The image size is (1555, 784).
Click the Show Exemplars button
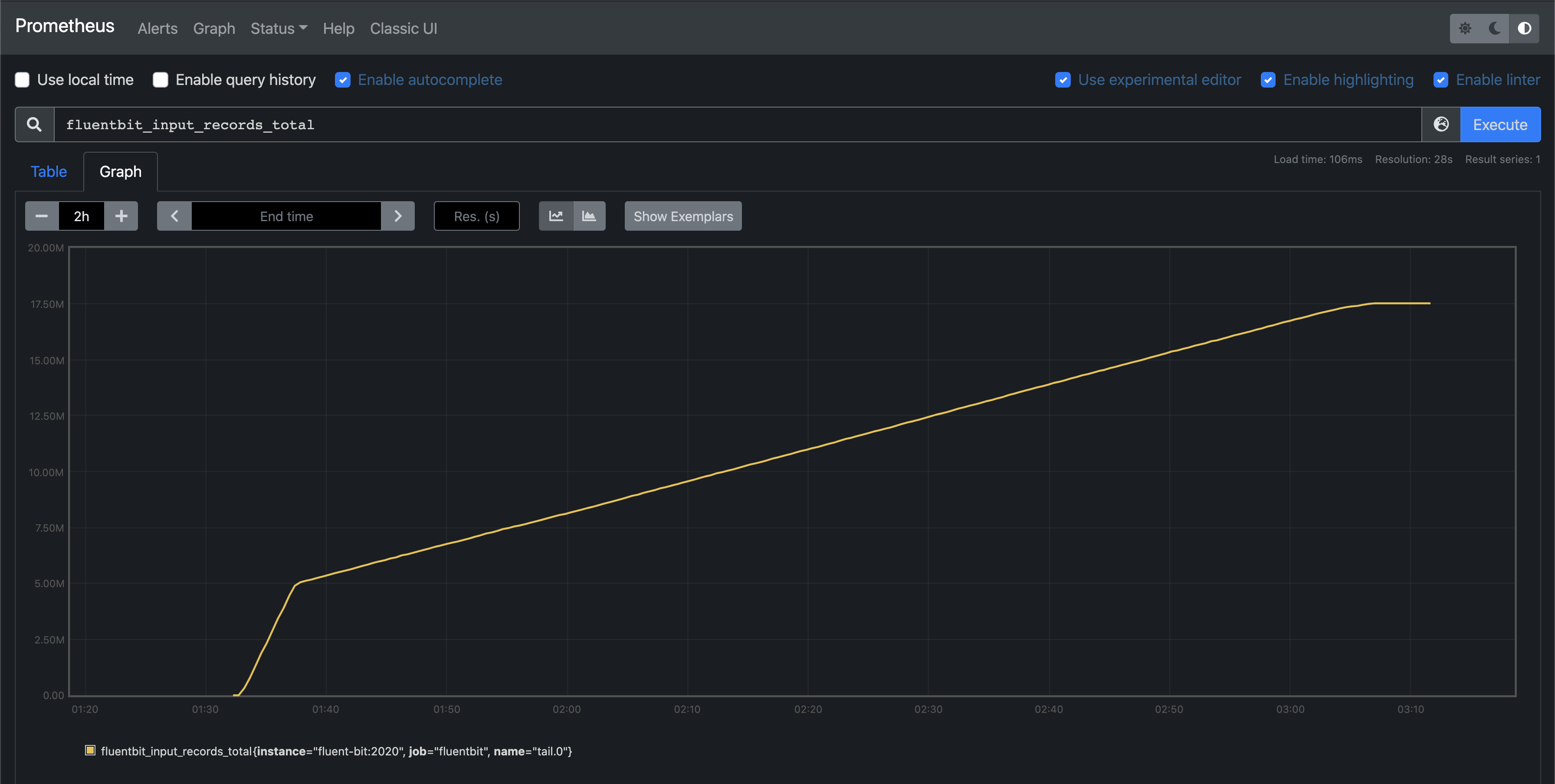682,216
